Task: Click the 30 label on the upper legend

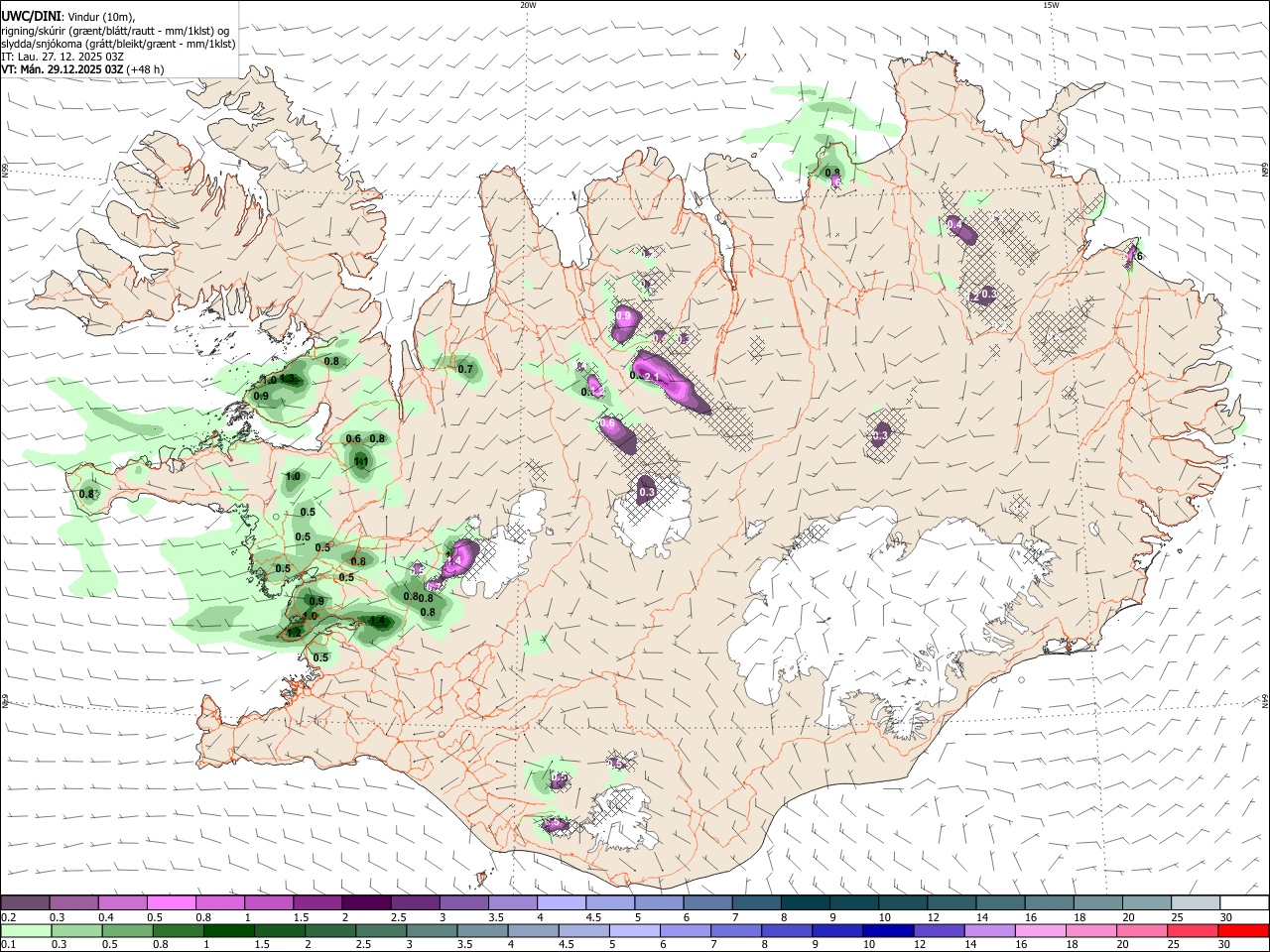Action: point(1226,917)
